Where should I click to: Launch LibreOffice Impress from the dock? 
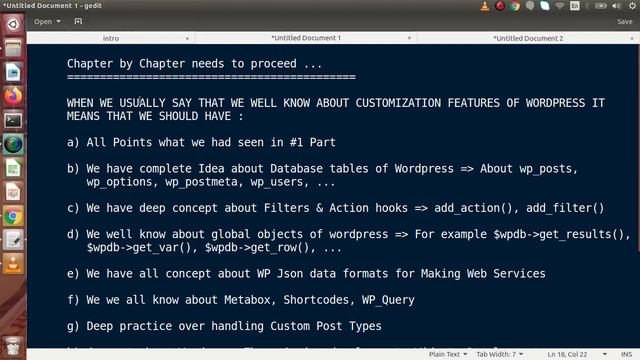(x=13, y=192)
